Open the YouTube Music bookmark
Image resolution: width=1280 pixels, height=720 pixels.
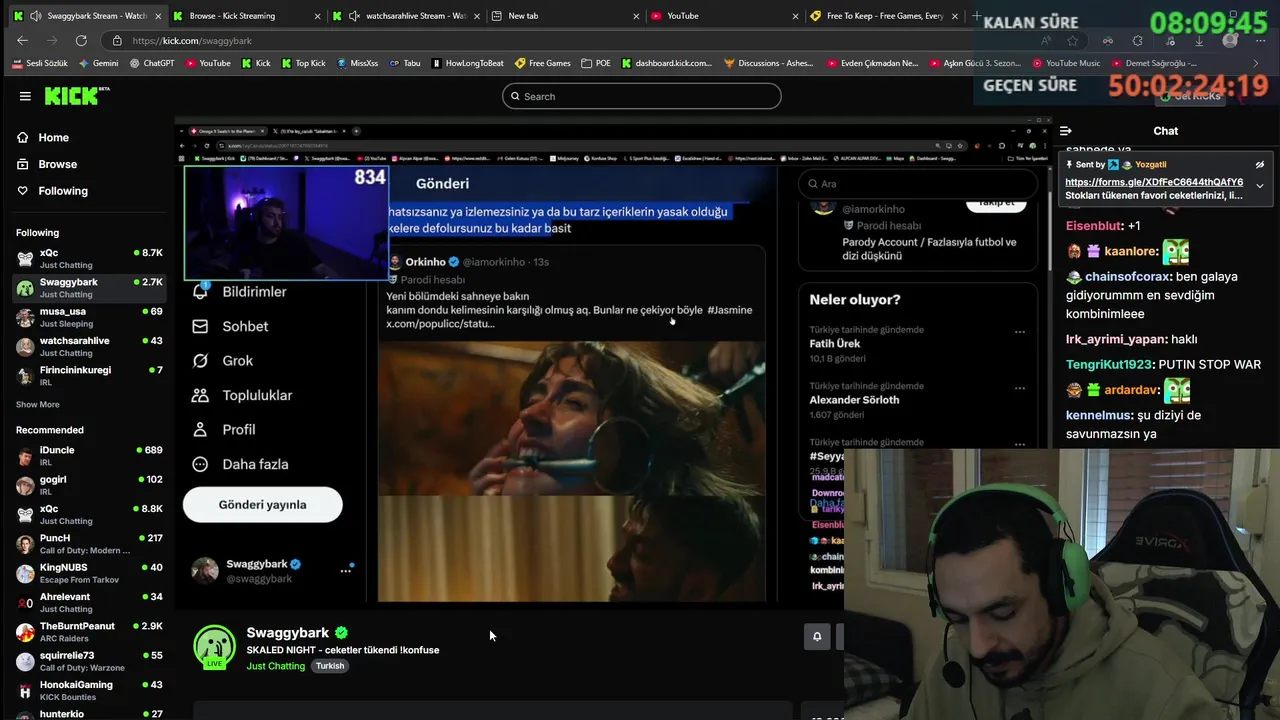tap(1066, 63)
